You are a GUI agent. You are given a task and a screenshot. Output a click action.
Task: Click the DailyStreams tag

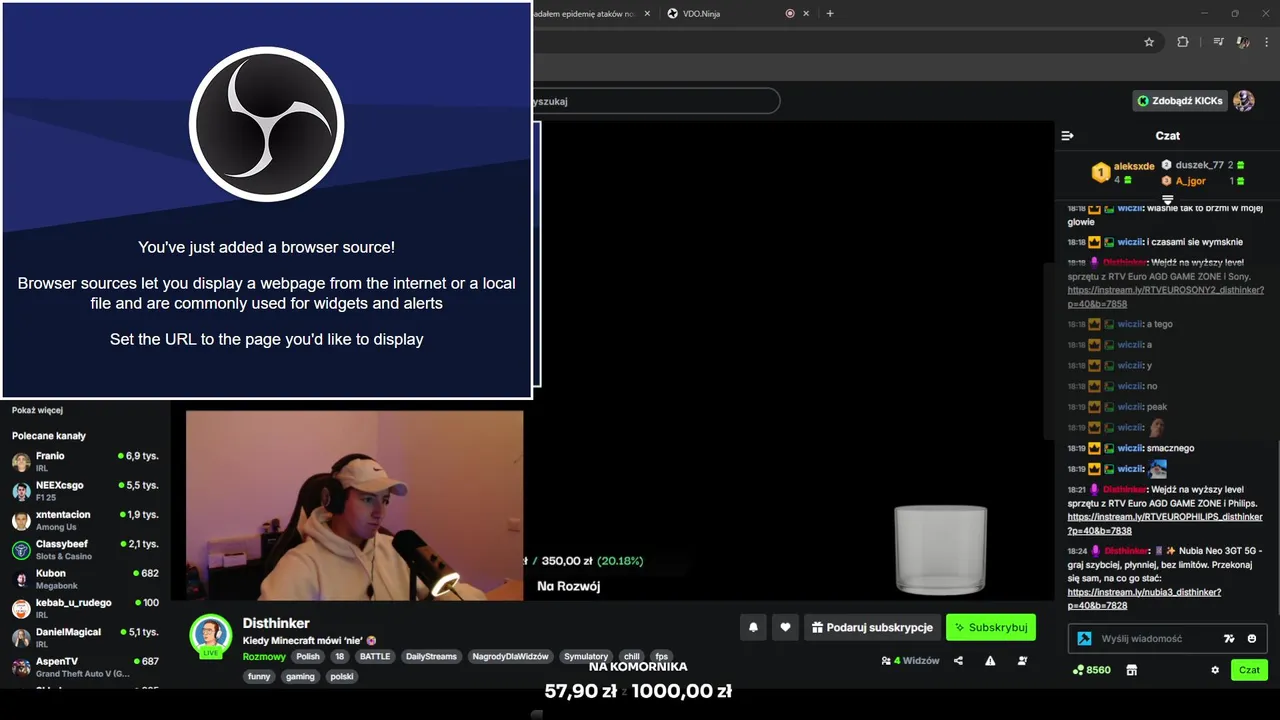431,657
